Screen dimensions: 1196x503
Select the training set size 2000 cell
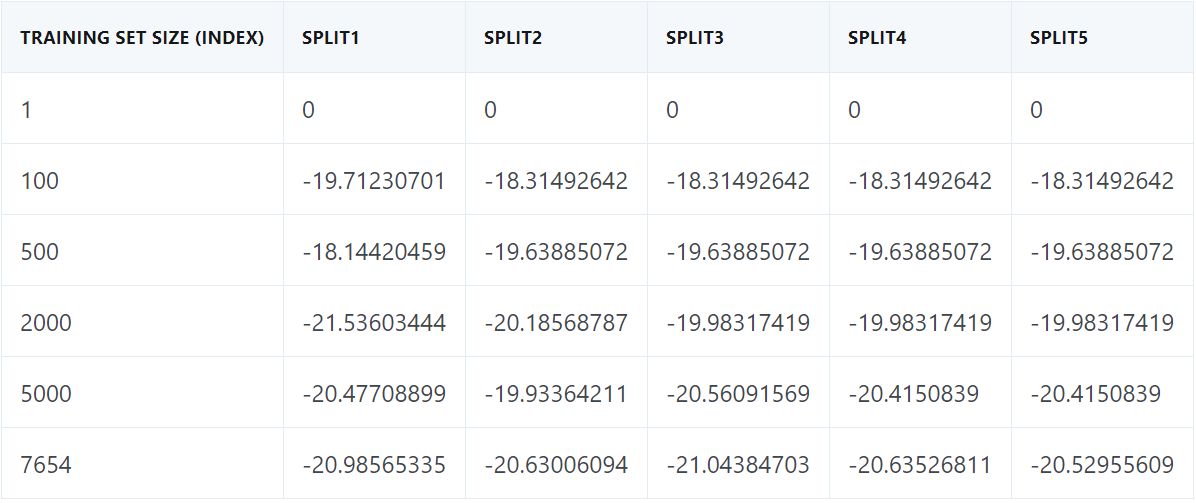46,323
